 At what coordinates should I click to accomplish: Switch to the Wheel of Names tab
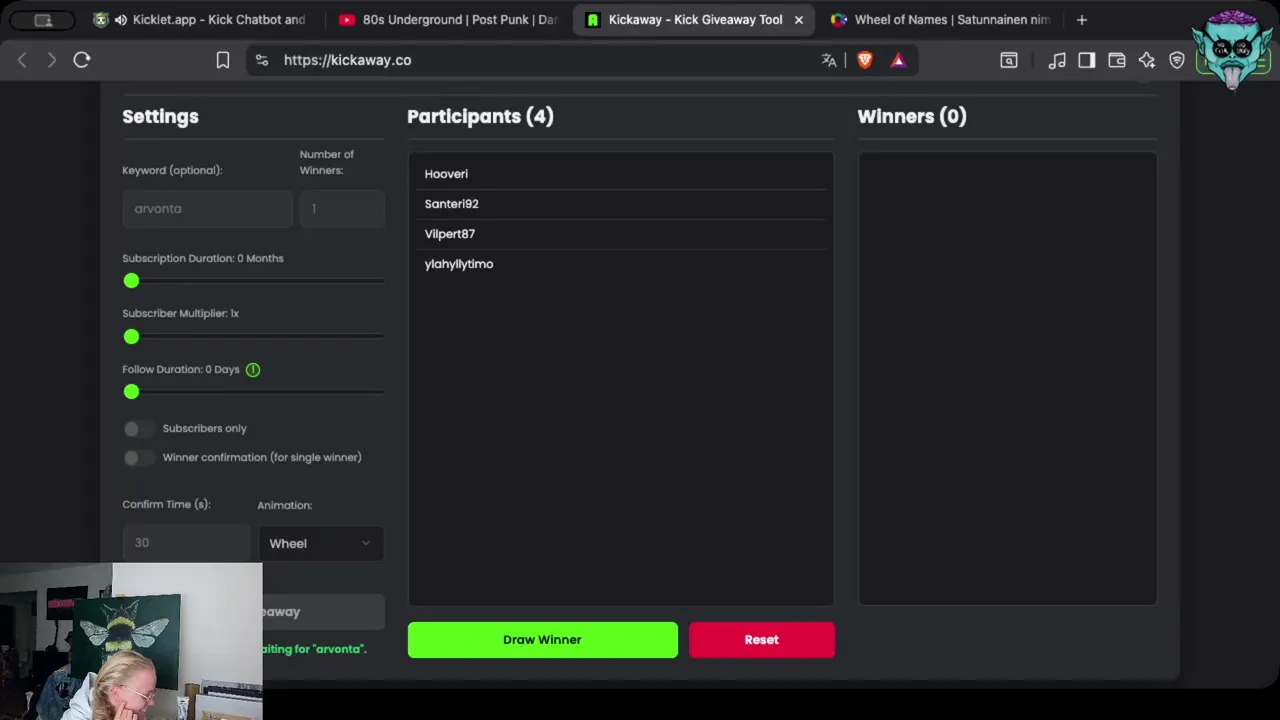(x=940, y=20)
